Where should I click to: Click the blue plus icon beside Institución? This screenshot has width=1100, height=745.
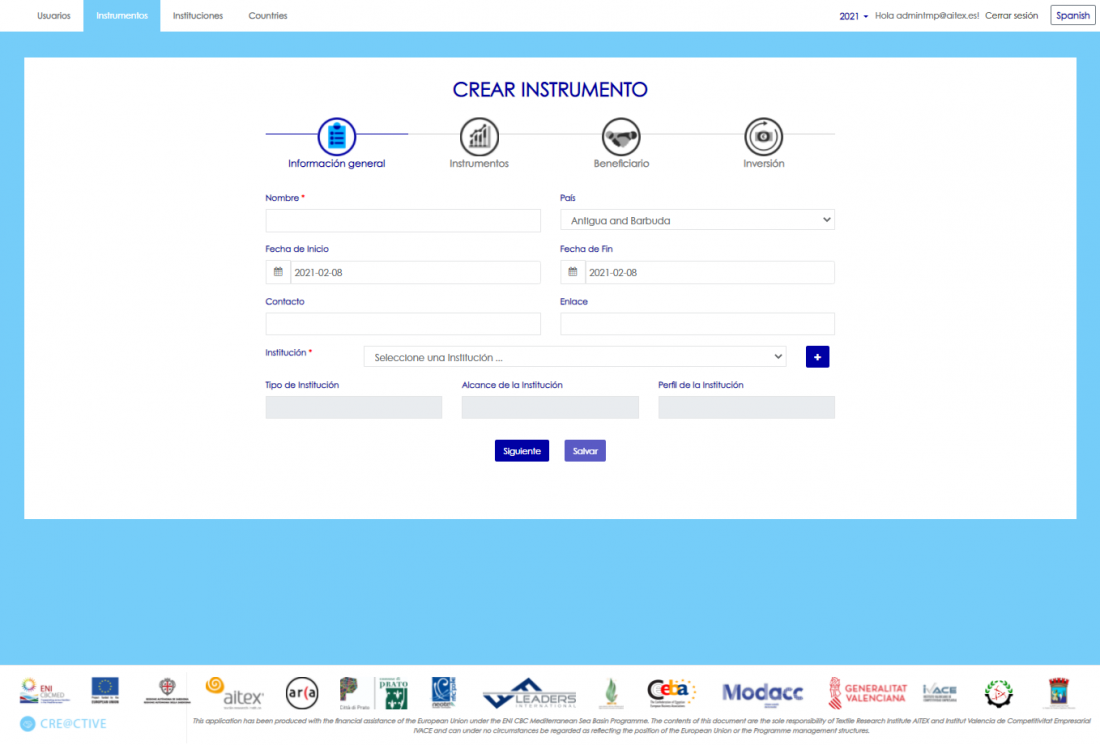(x=817, y=356)
